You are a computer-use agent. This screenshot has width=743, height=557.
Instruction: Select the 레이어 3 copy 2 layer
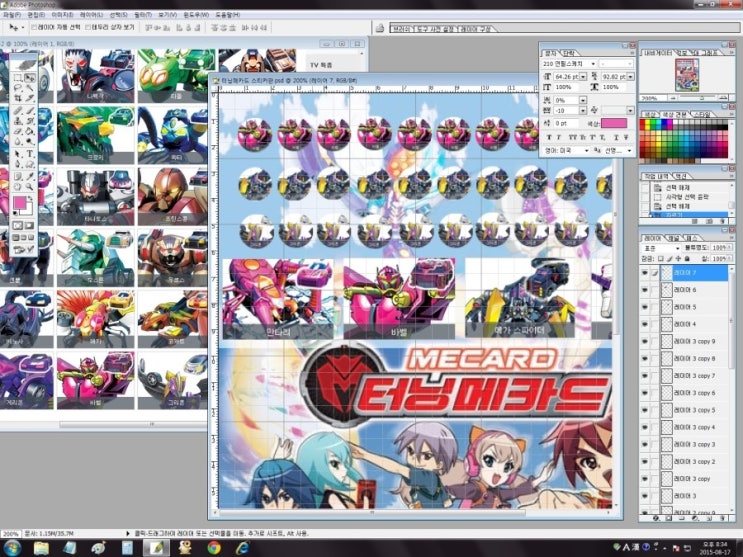click(694, 462)
